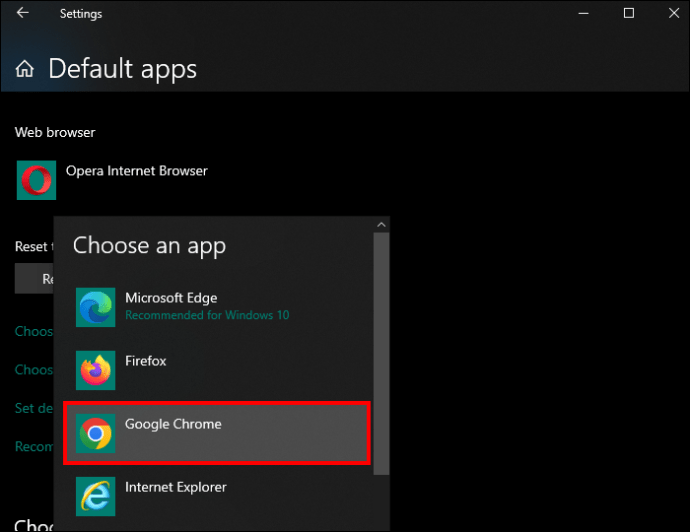Screen dimensions: 690x532
Task: Open Settings home via the house icon
Action: [25, 69]
